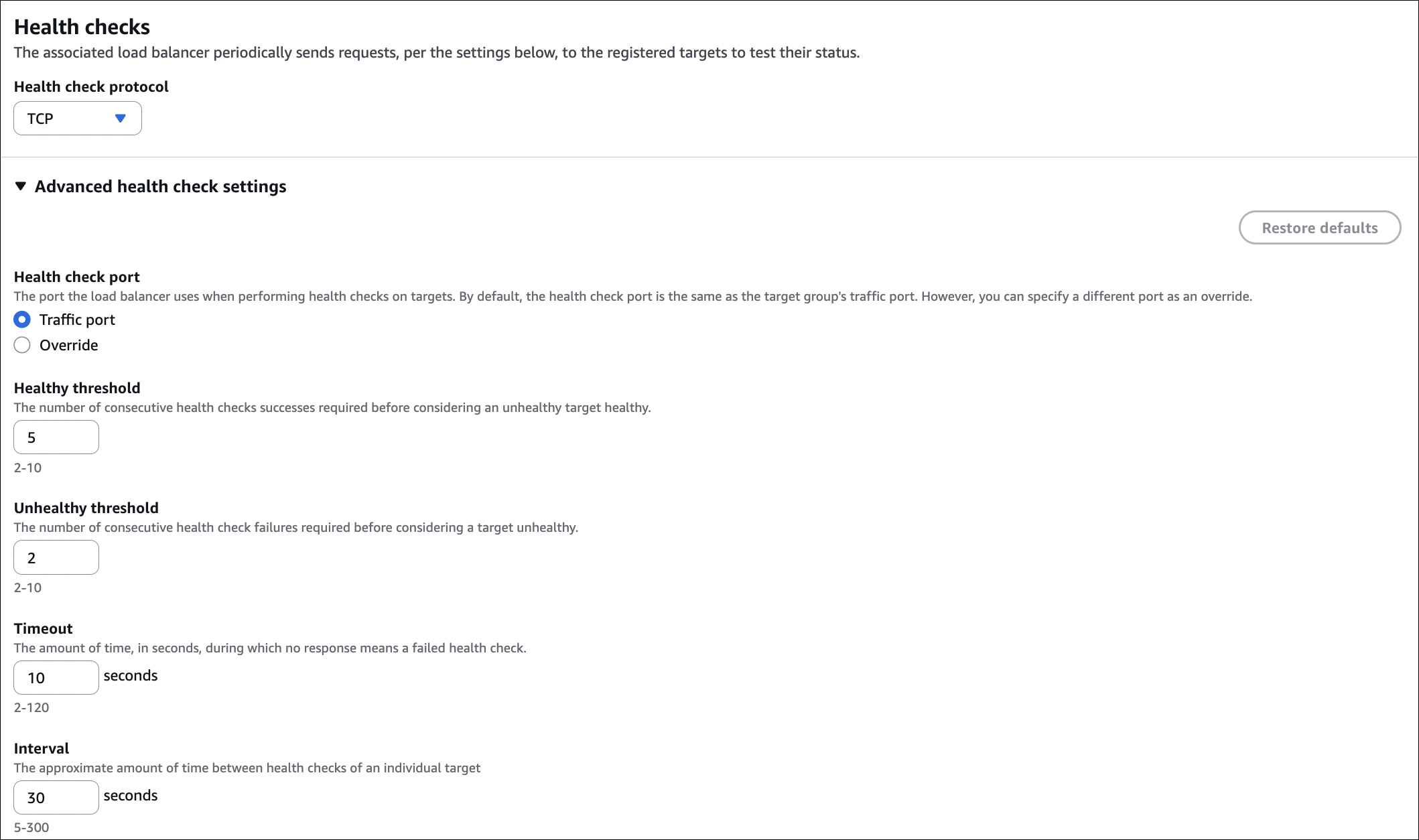
Task: Click the Interval seconds input box
Action: [56, 797]
